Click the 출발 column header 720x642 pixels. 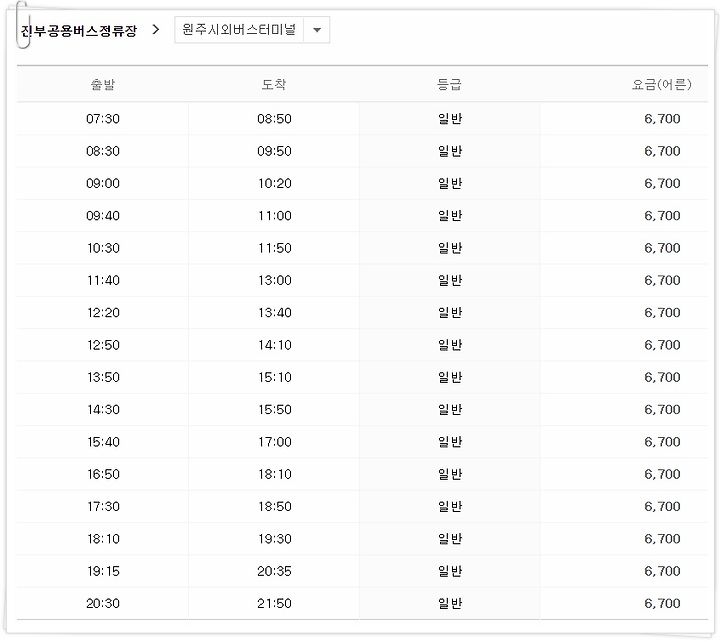(102, 84)
